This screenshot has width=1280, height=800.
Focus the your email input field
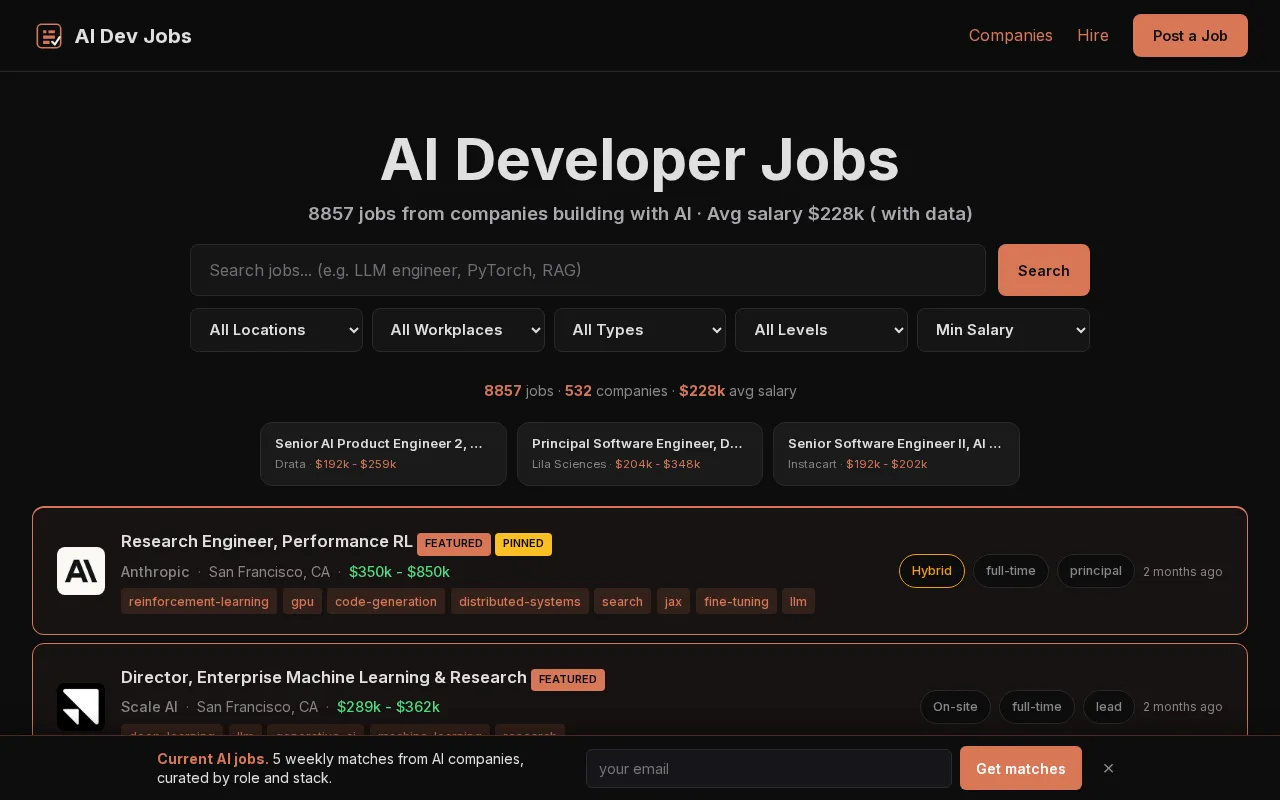click(x=769, y=769)
